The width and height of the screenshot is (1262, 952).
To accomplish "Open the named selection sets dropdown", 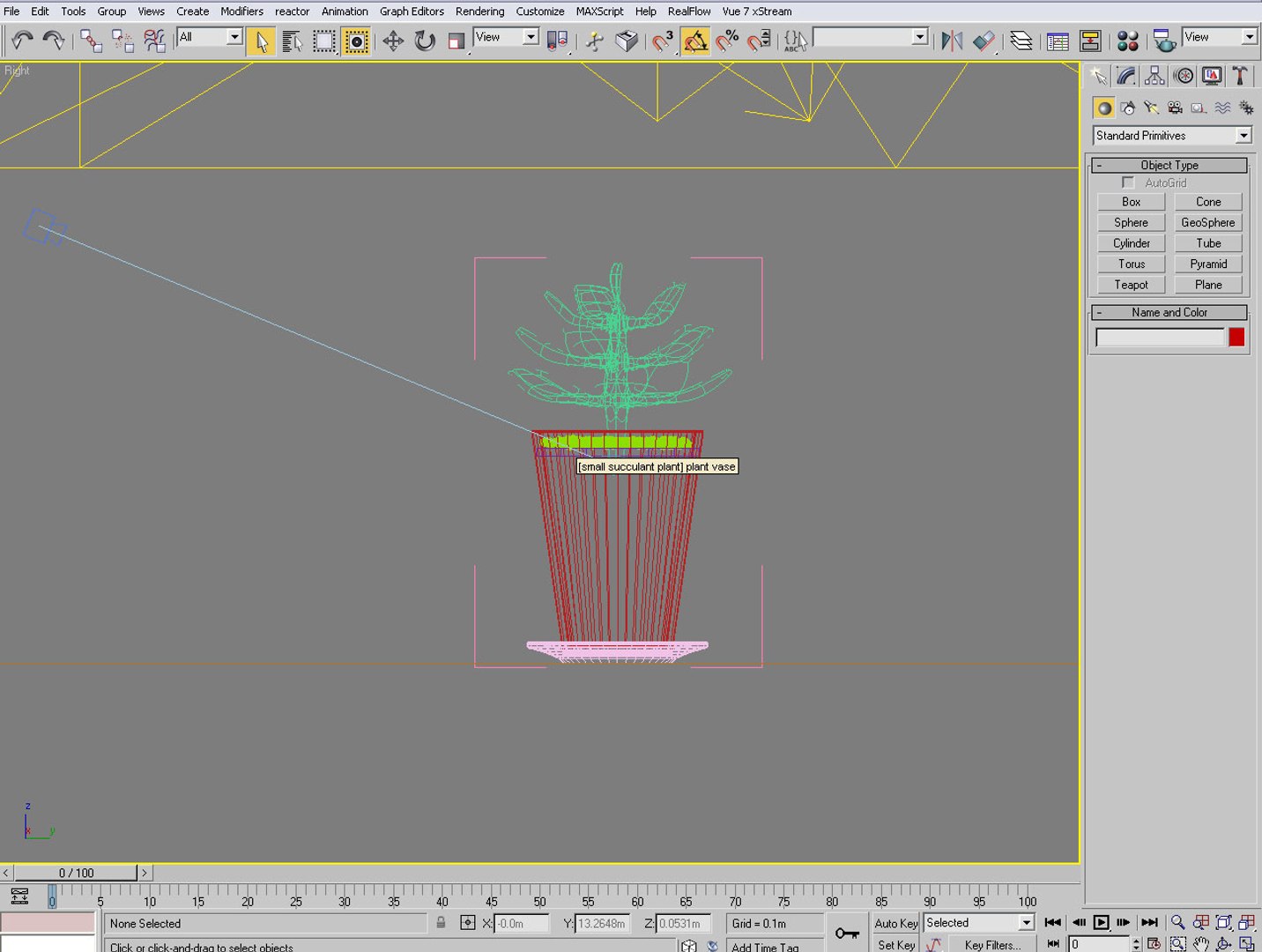I will point(870,37).
